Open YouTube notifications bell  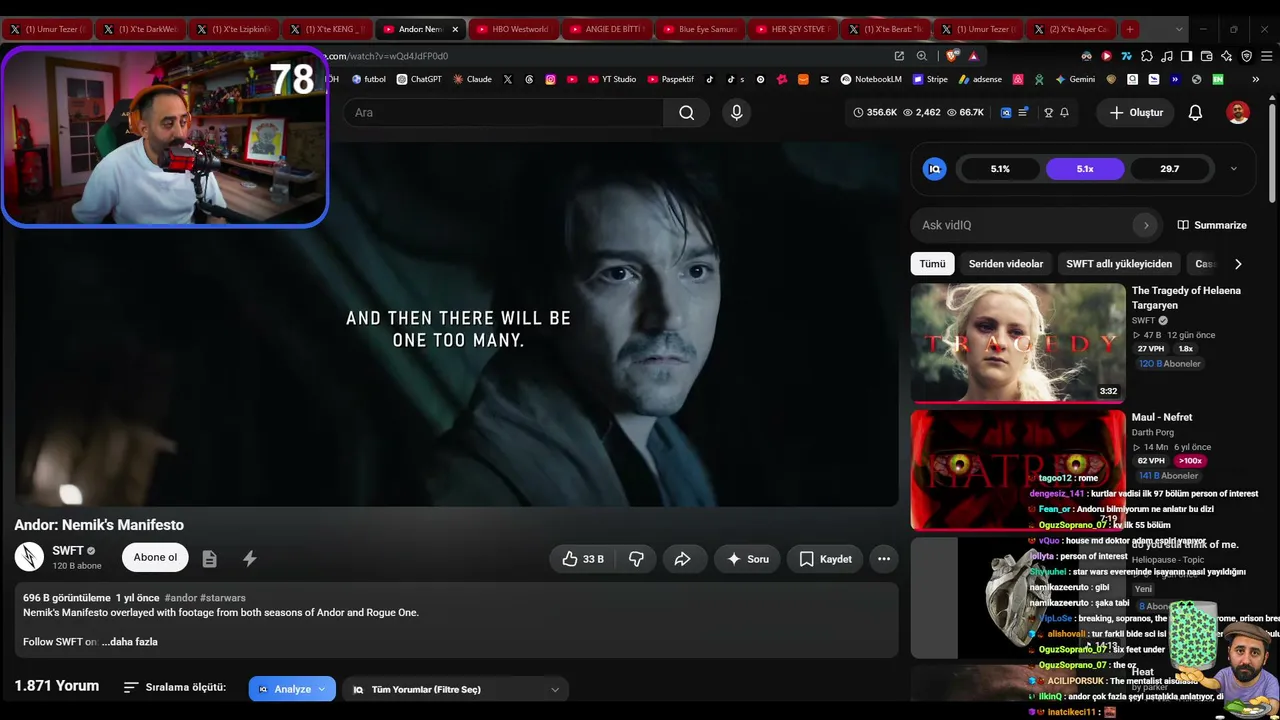[x=1195, y=113]
